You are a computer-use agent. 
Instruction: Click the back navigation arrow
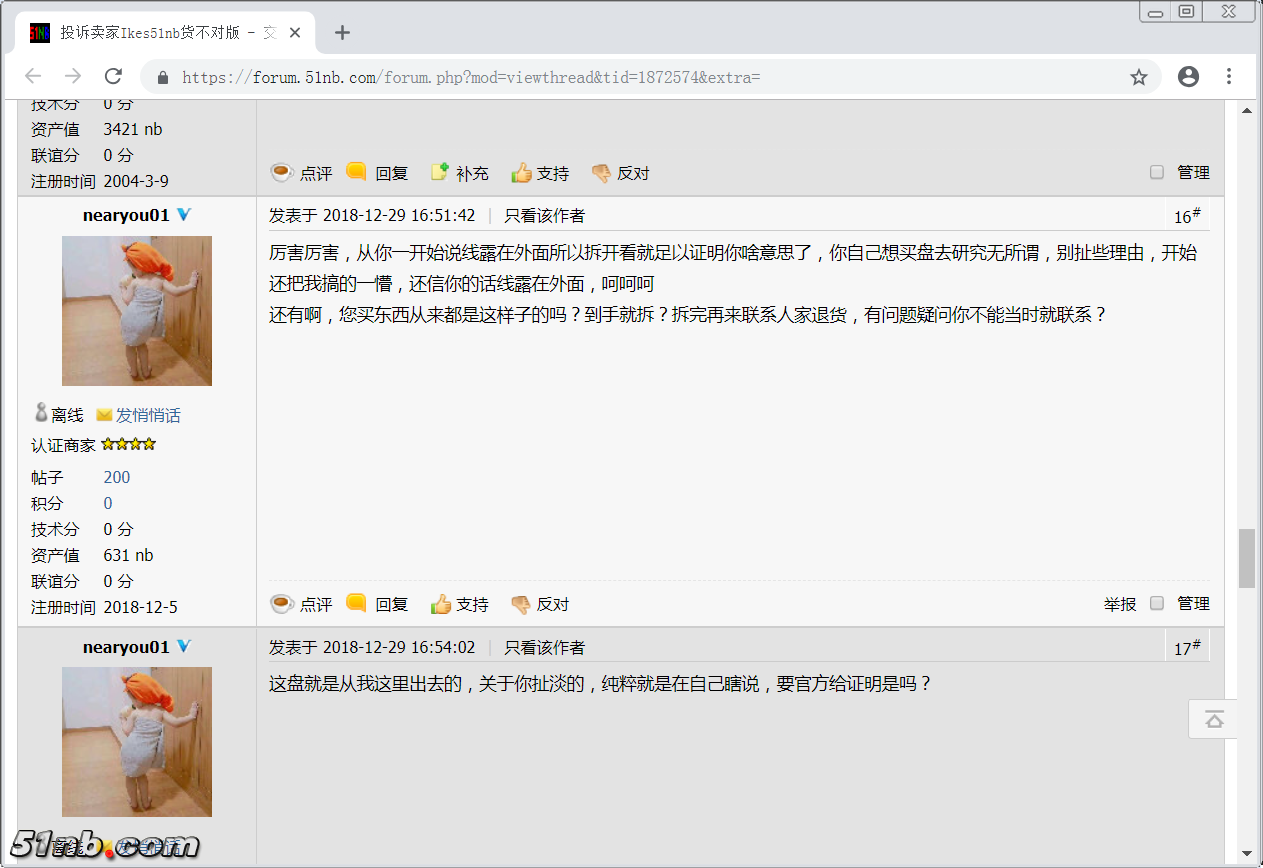coord(33,77)
